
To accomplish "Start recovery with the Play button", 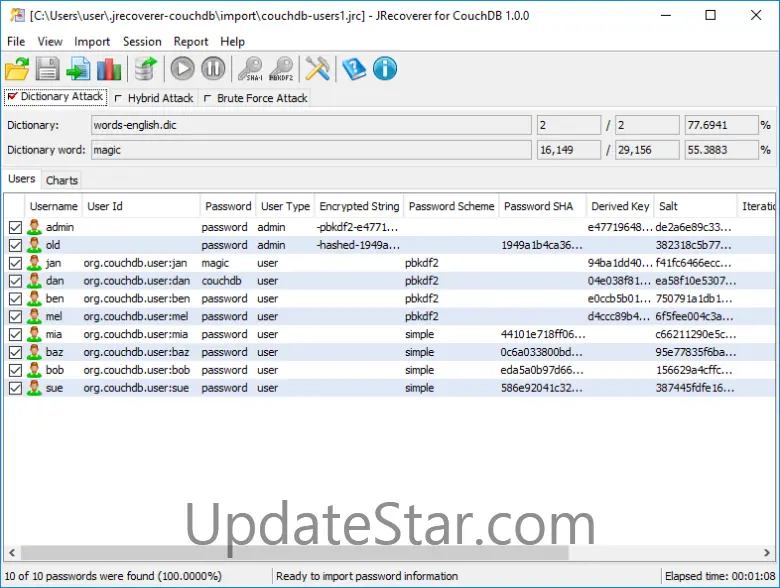I will tap(183, 69).
